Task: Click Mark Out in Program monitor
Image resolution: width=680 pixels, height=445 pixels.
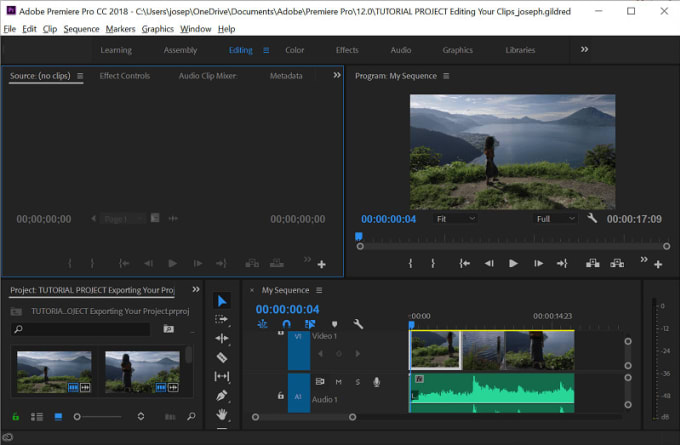Action: click(433, 263)
